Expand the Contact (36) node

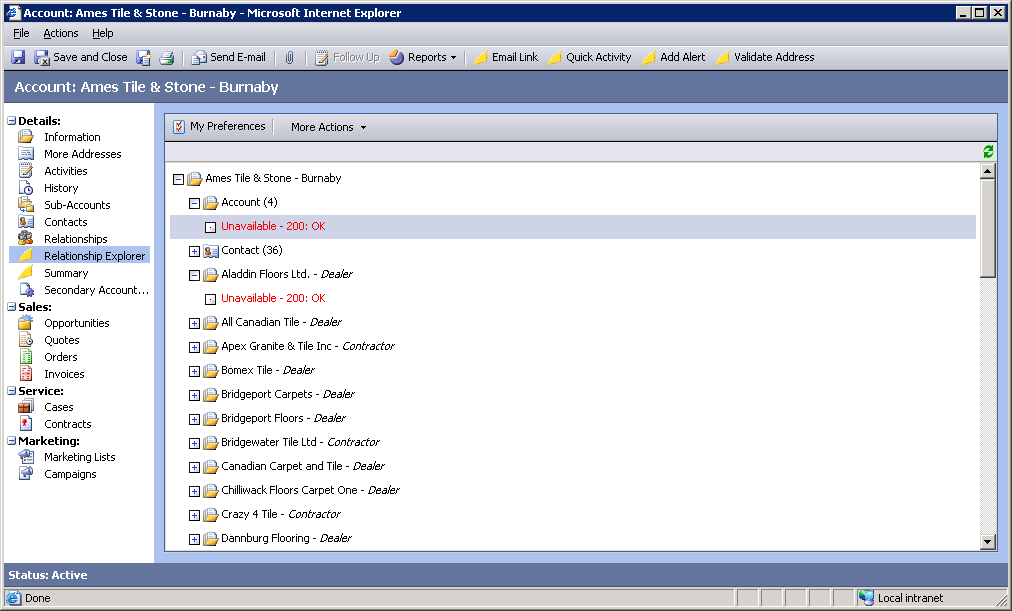tap(194, 252)
